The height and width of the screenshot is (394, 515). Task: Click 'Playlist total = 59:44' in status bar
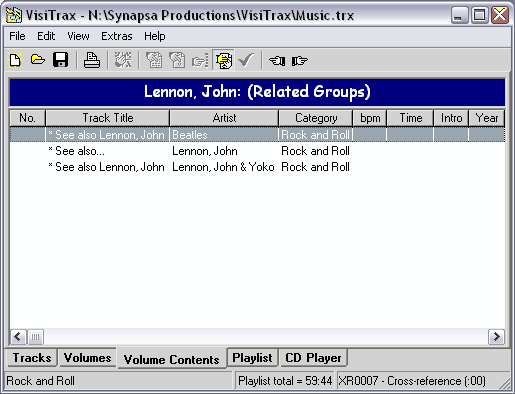(x=285, y=381)
